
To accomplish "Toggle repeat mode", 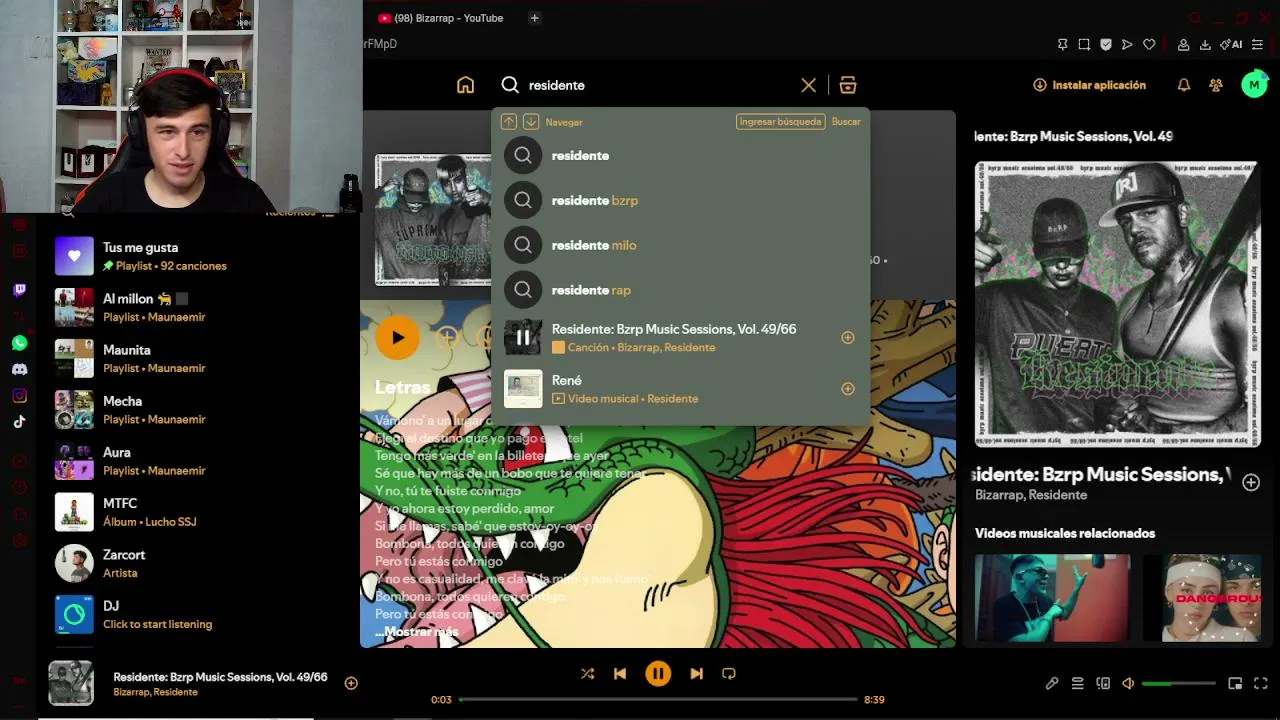I will 729,674.
